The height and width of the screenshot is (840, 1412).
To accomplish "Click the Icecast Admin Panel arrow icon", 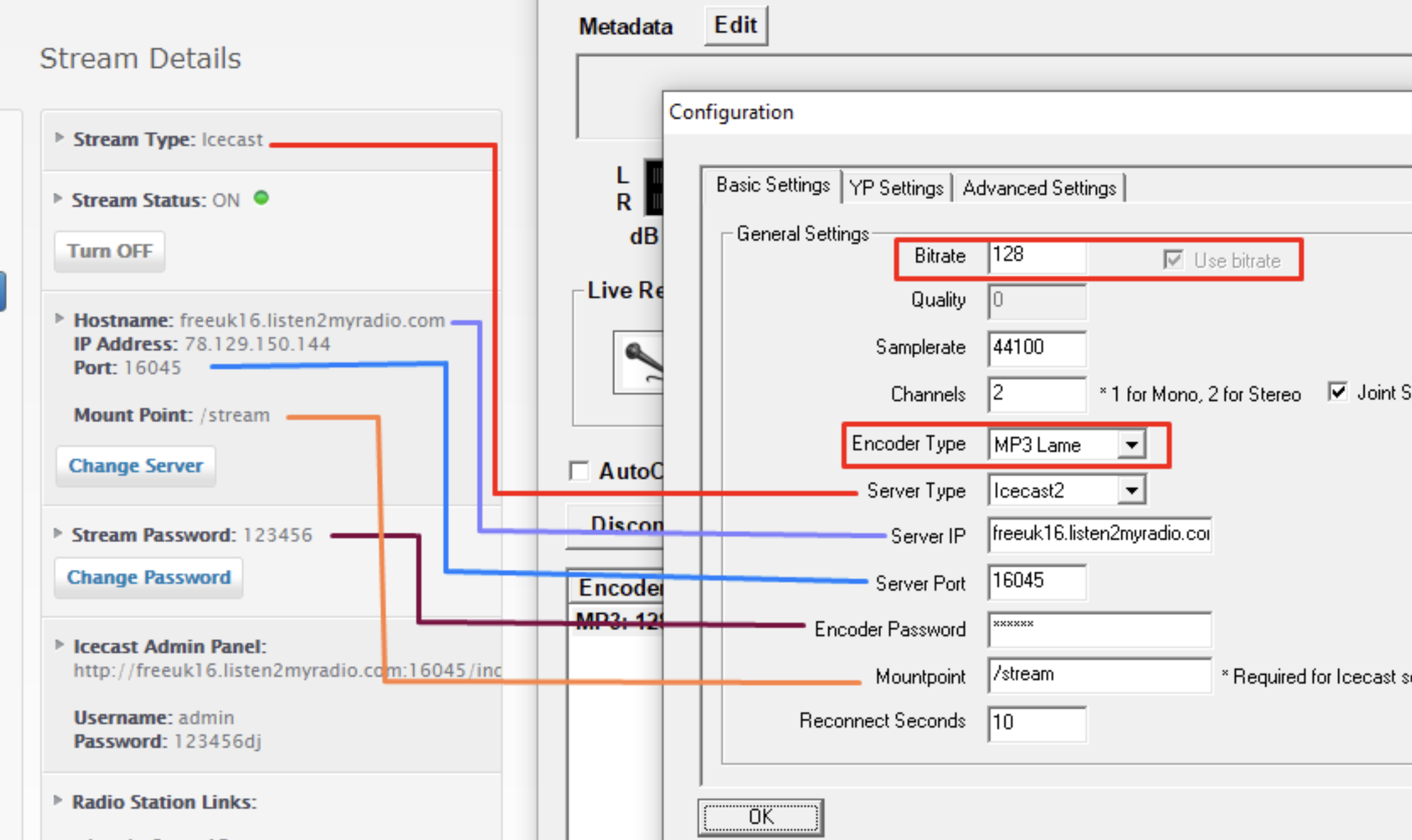I will [59, 645].
